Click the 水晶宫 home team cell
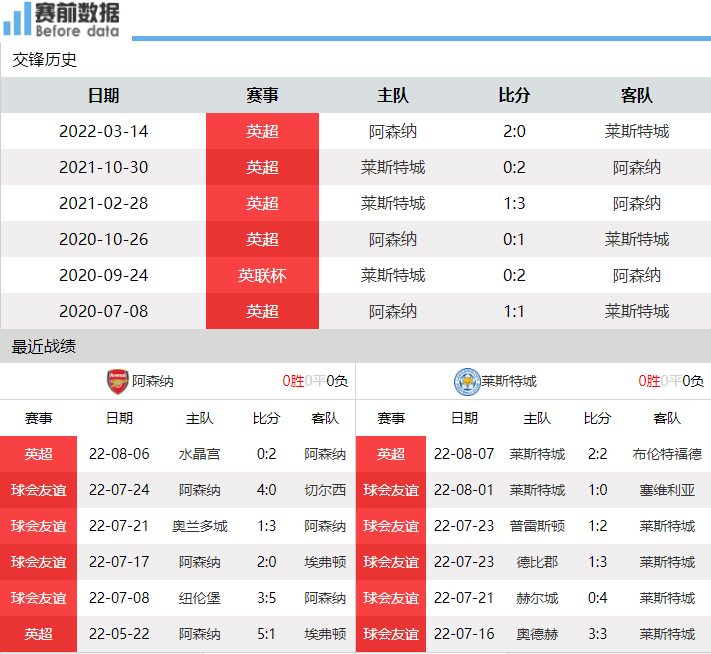This screenshot has width=711, height=654. (200, 454)
